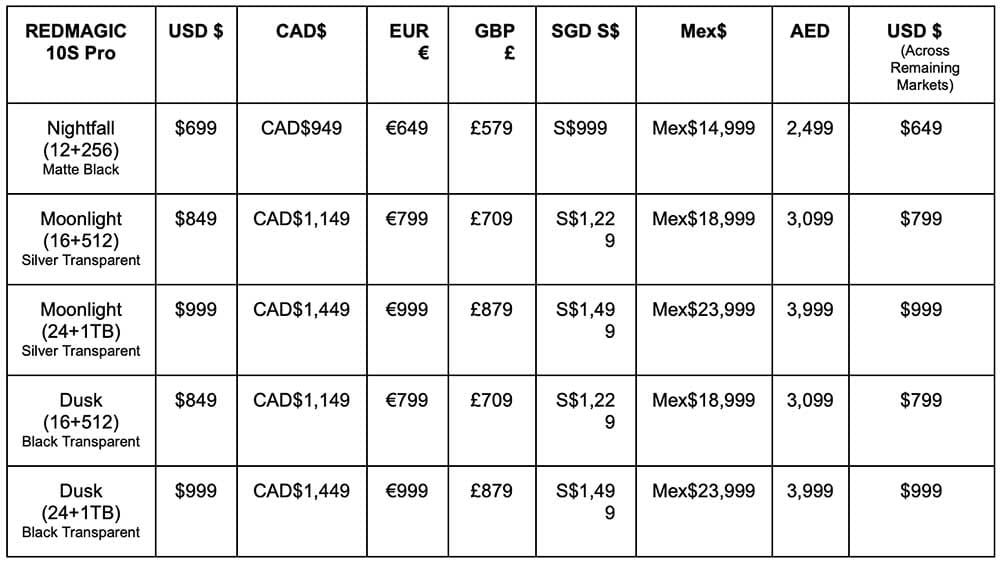Select the 2,499 AED price cell
Viewport: 1000px width, 563px height.
[809, 128]
